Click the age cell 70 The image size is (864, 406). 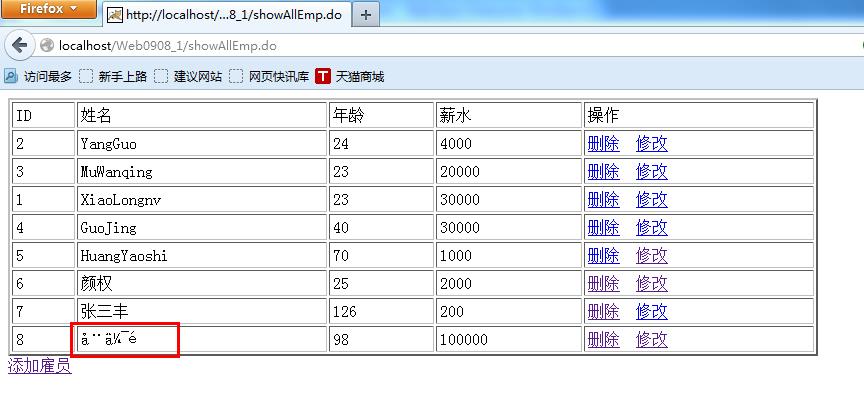click(381, 256)
